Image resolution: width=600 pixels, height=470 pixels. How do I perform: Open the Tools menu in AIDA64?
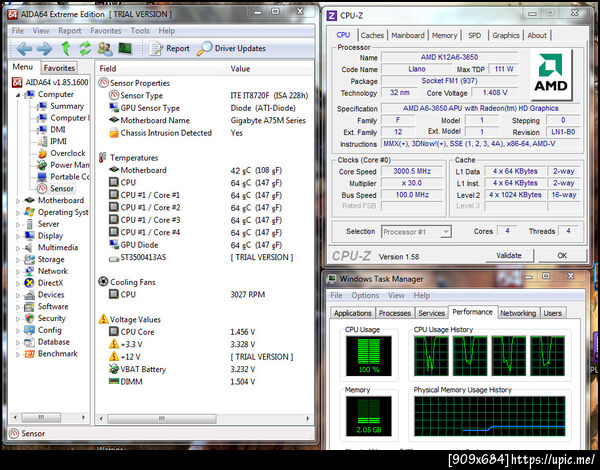coord(140,31)
